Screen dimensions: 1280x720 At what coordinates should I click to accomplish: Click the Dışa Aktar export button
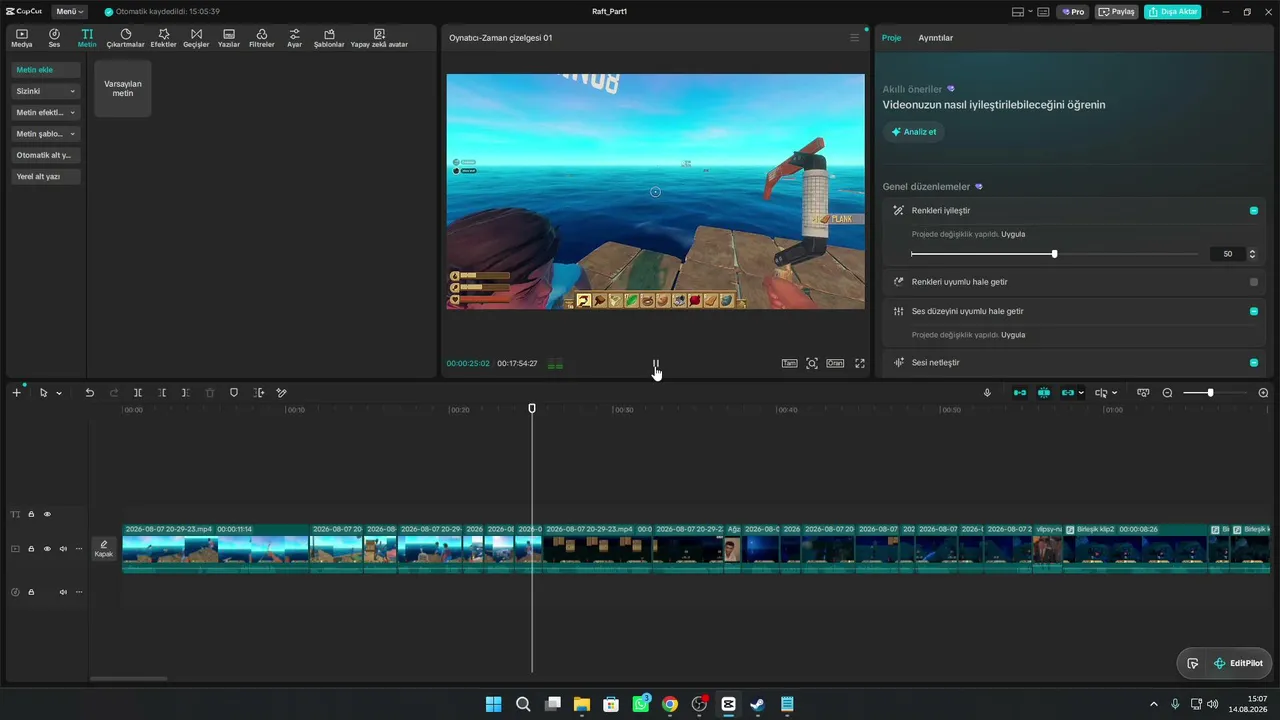pyautogui.click(x=1173, y=12)
